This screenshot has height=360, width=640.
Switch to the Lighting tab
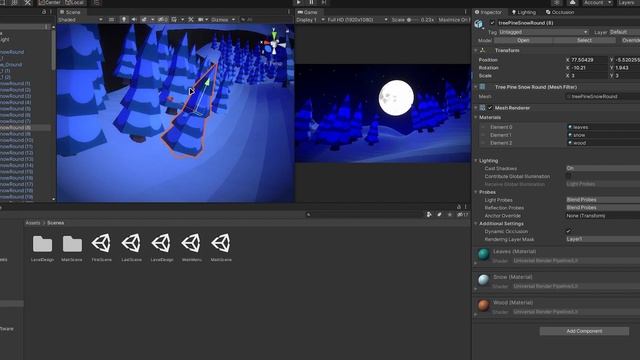524,12
